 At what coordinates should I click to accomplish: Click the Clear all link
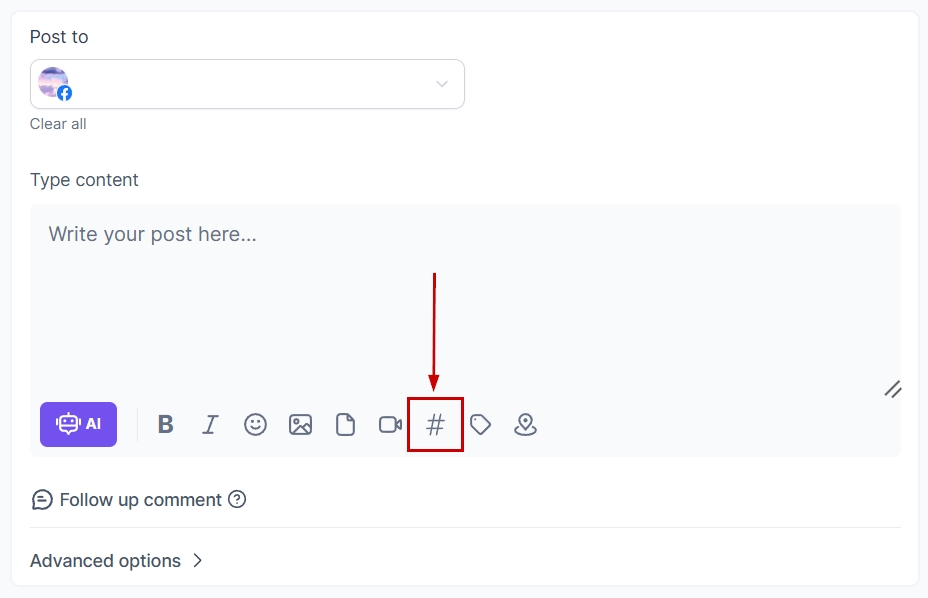pos(58,124)
